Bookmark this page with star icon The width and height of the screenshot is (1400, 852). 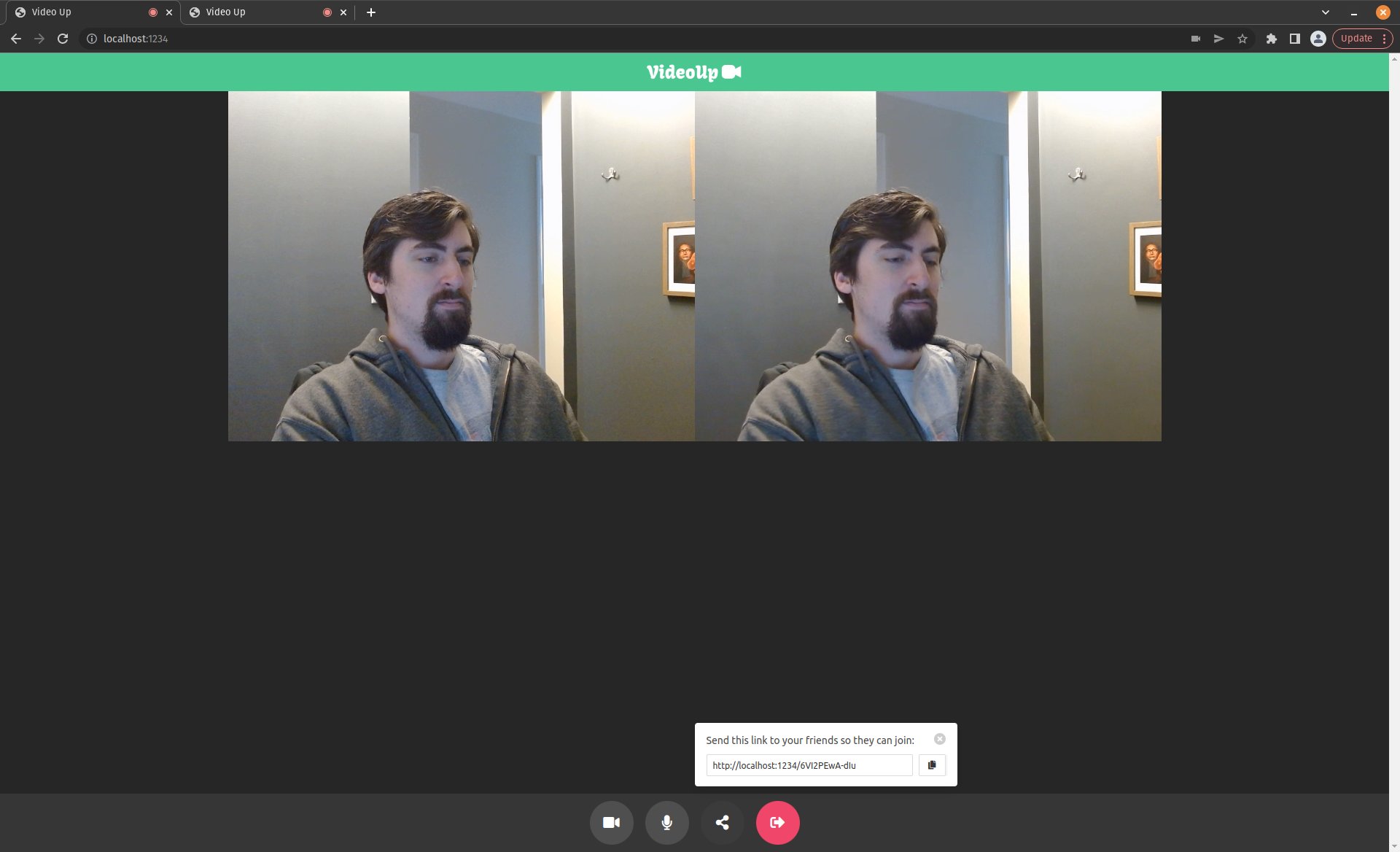coord(1242,39)
